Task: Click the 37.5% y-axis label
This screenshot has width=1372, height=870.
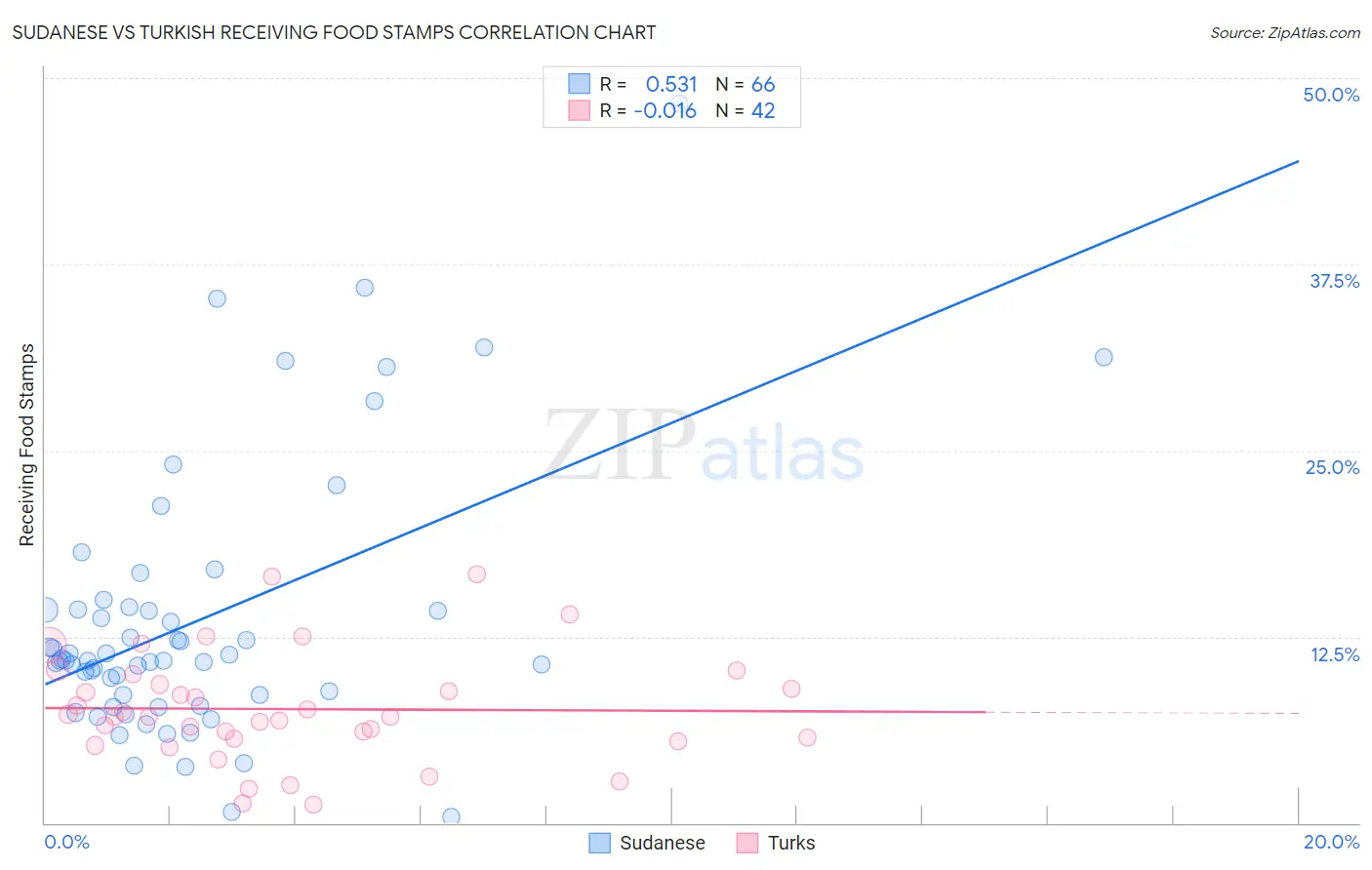Action: tap(1334, 281)
